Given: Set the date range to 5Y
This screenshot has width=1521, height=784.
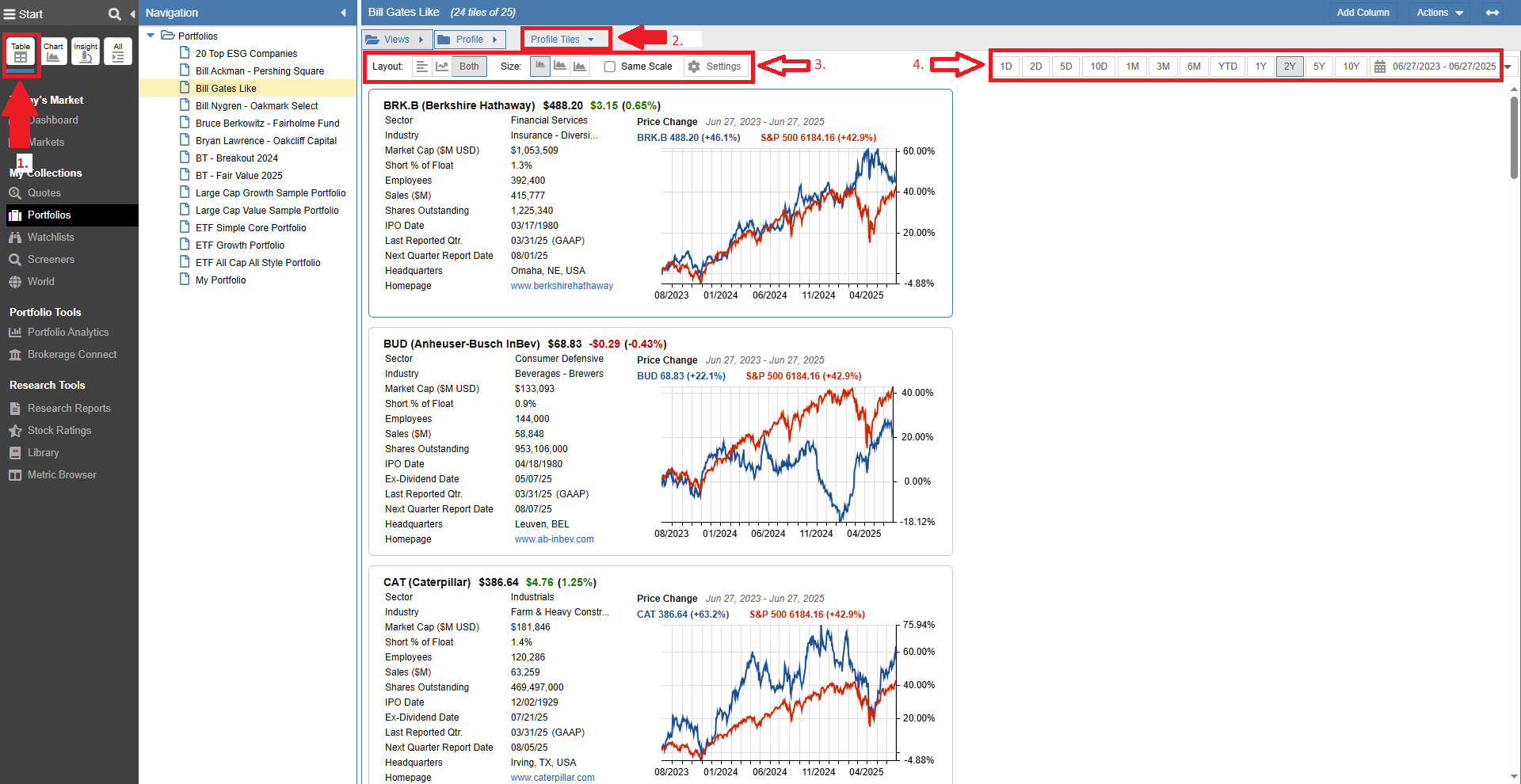Looking at the screenshot, I should 1319,67.
